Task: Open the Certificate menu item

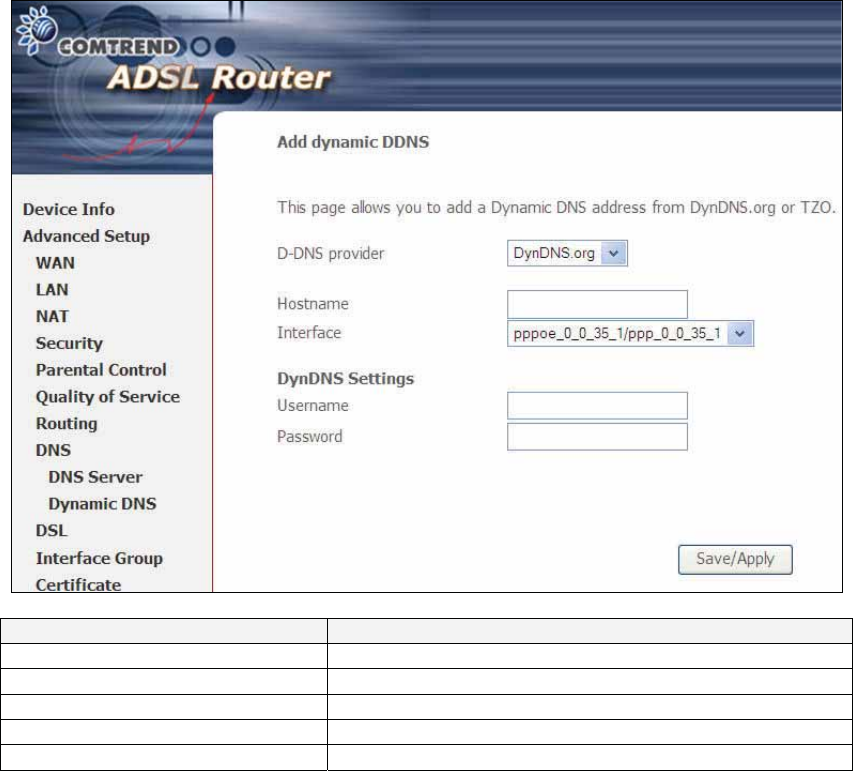Action: tap(78, 585)
